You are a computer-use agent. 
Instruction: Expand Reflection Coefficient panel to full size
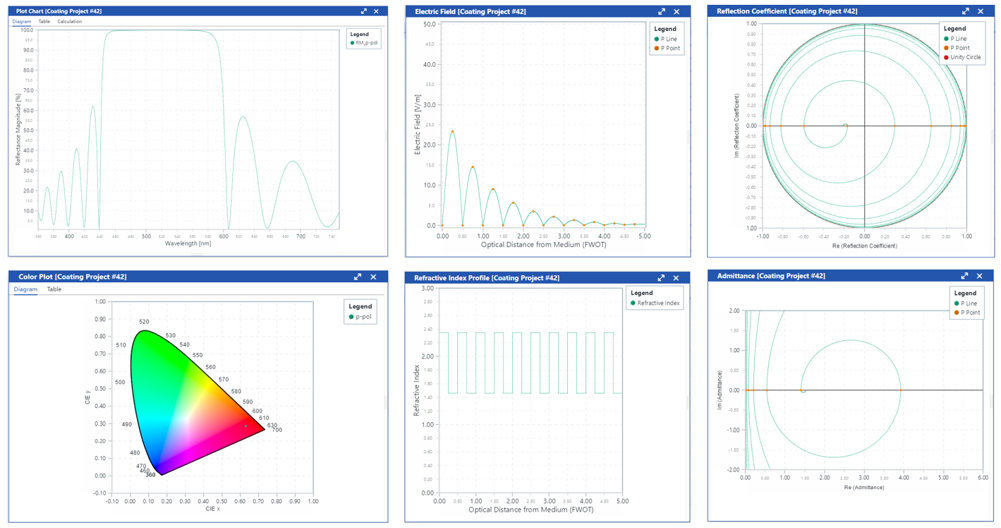pos(964,11)
